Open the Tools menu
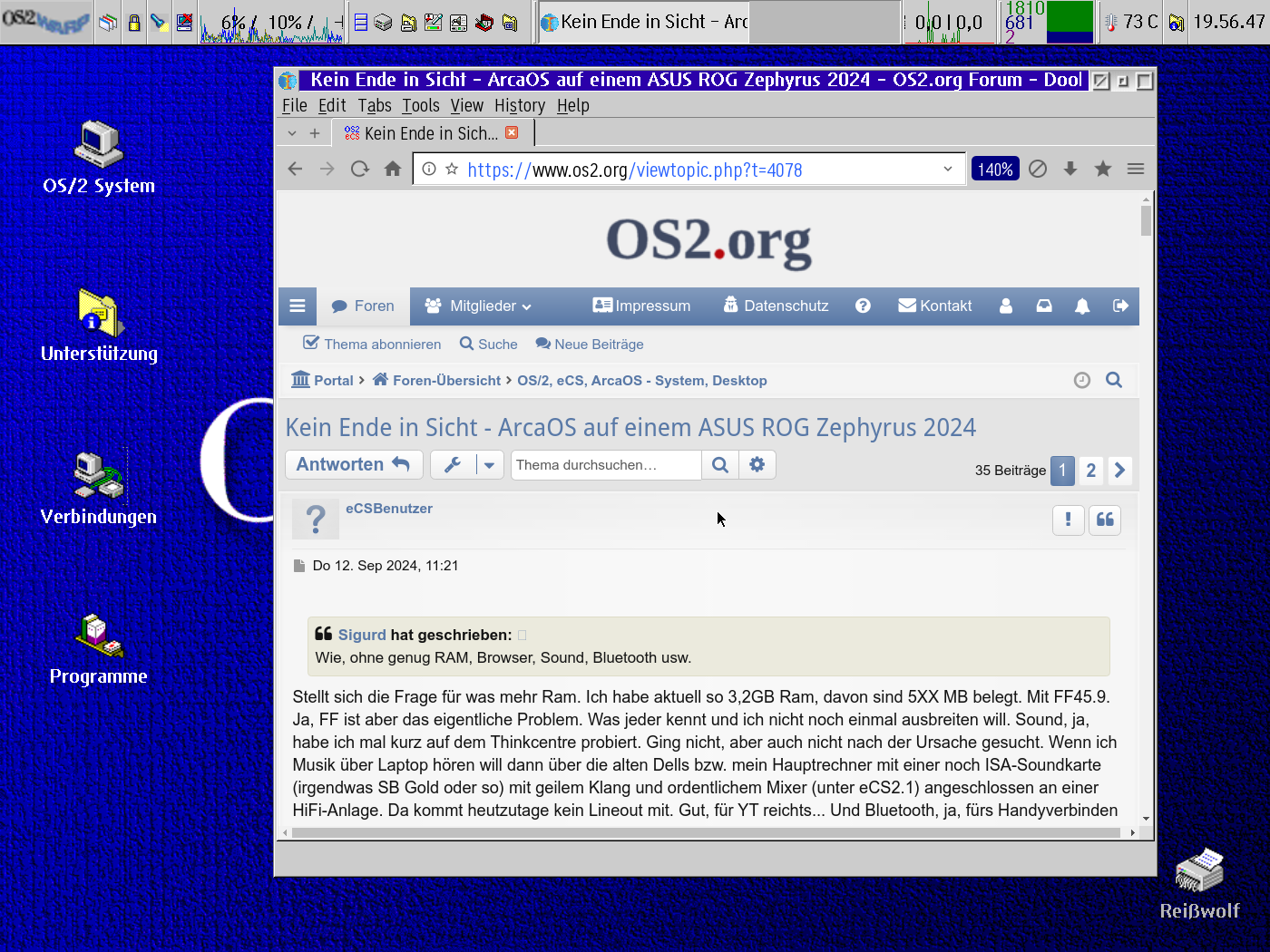The image size is (1270, 952). 421,105
